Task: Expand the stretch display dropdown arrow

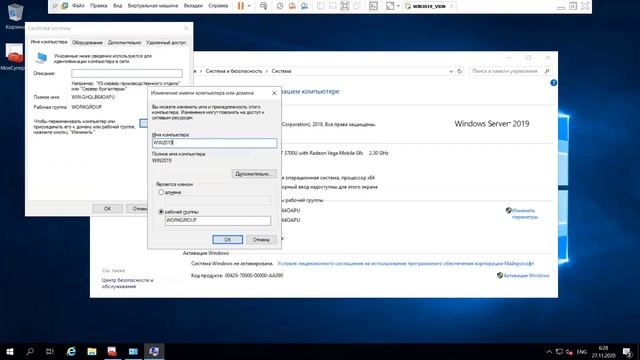Action: tap(398, 6)
